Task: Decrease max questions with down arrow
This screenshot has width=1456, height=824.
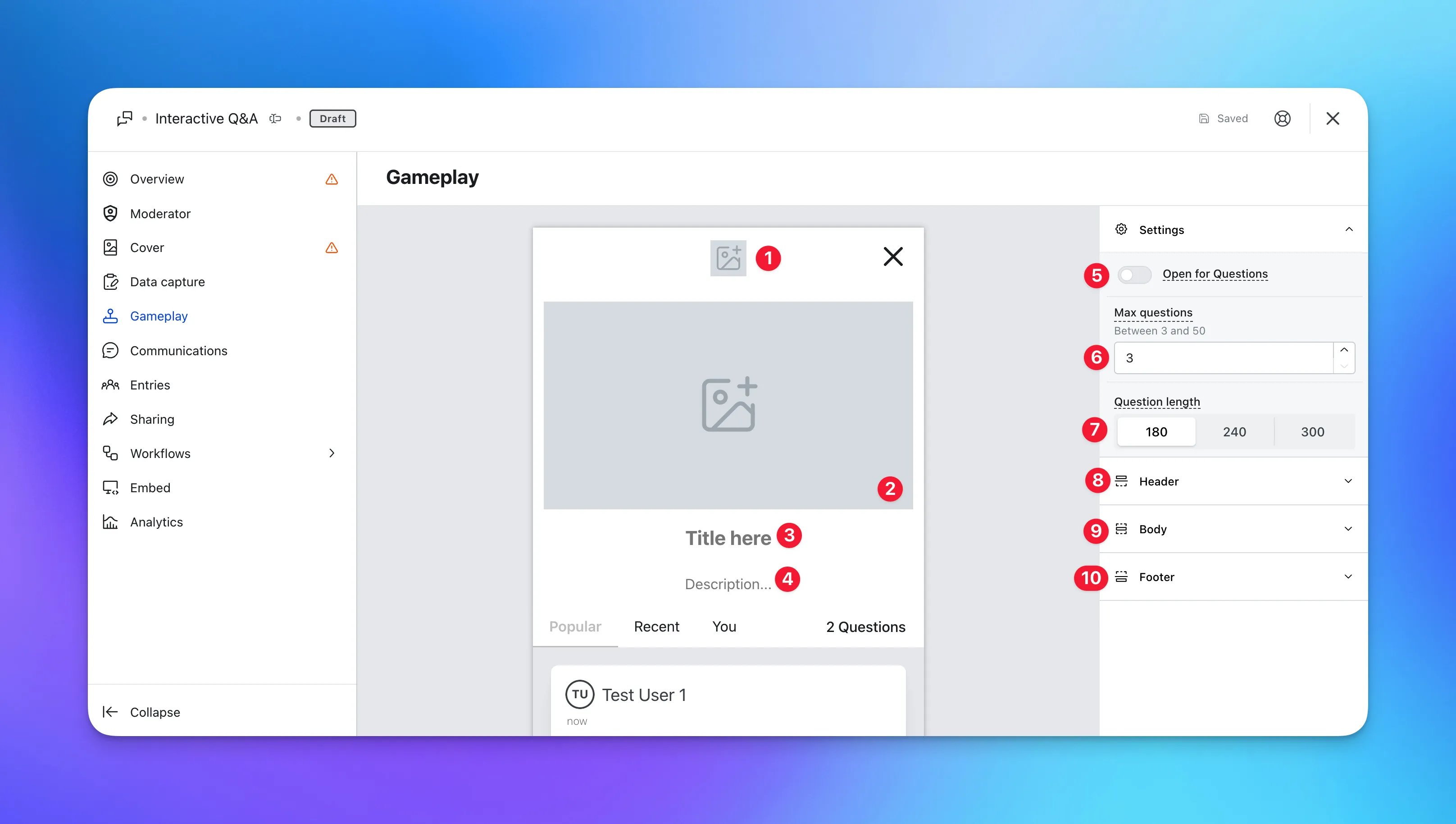Action: point(1344,366)
